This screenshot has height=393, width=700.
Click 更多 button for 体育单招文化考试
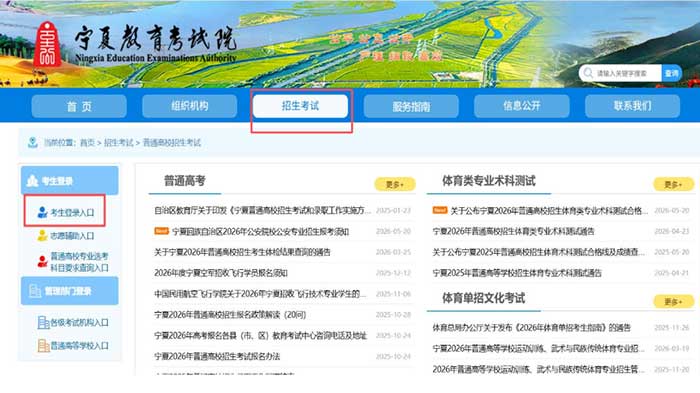(x=673, y=301)
